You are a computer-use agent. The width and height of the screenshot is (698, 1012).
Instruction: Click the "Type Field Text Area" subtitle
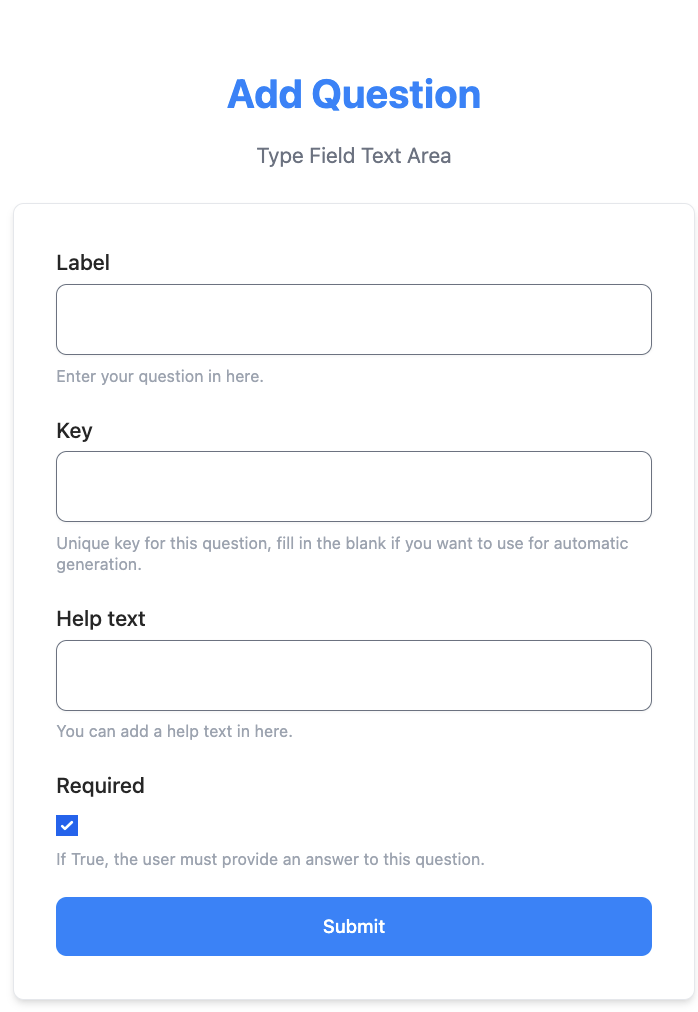354,156
